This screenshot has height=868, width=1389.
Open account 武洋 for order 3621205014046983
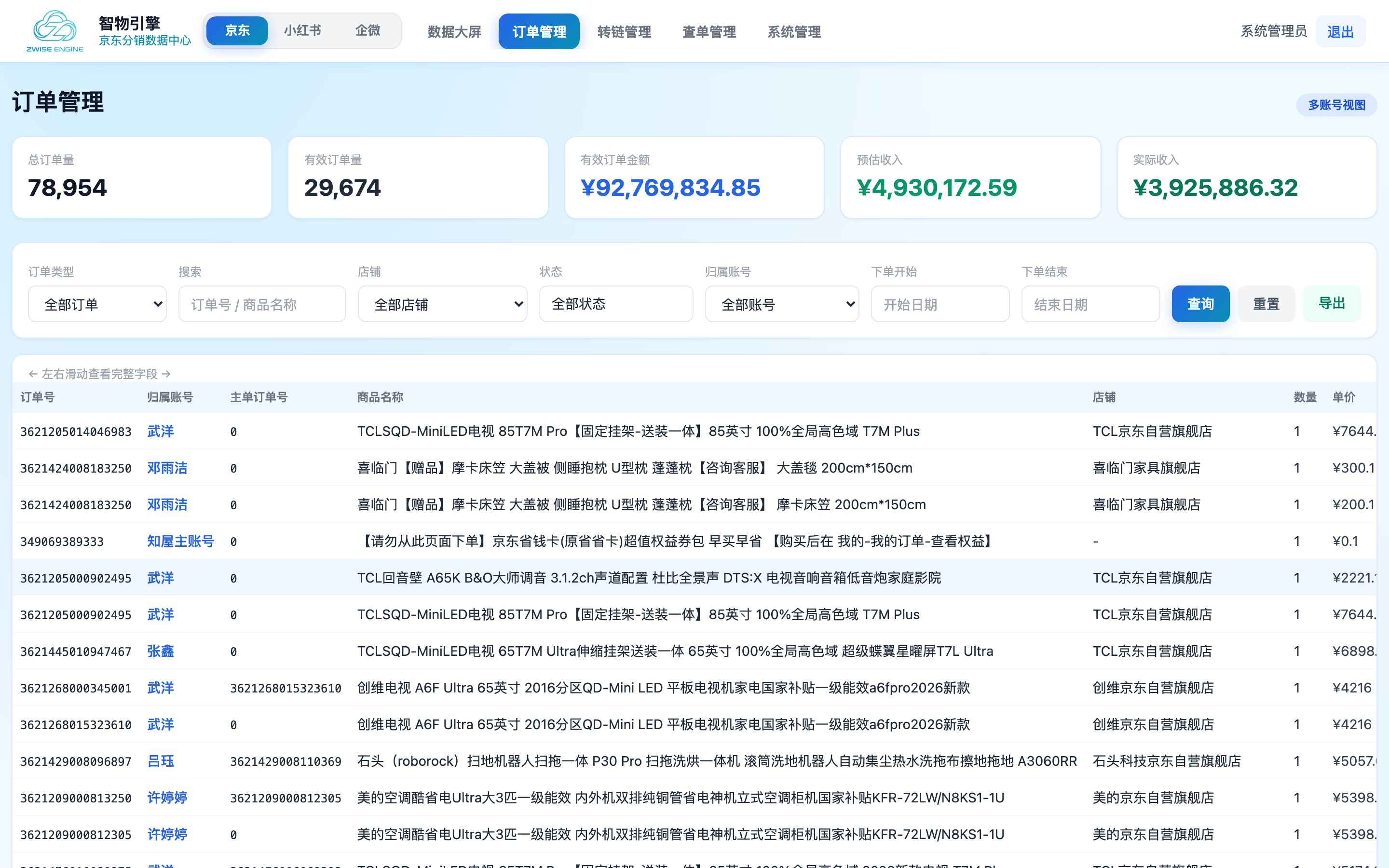pos(161,431)
